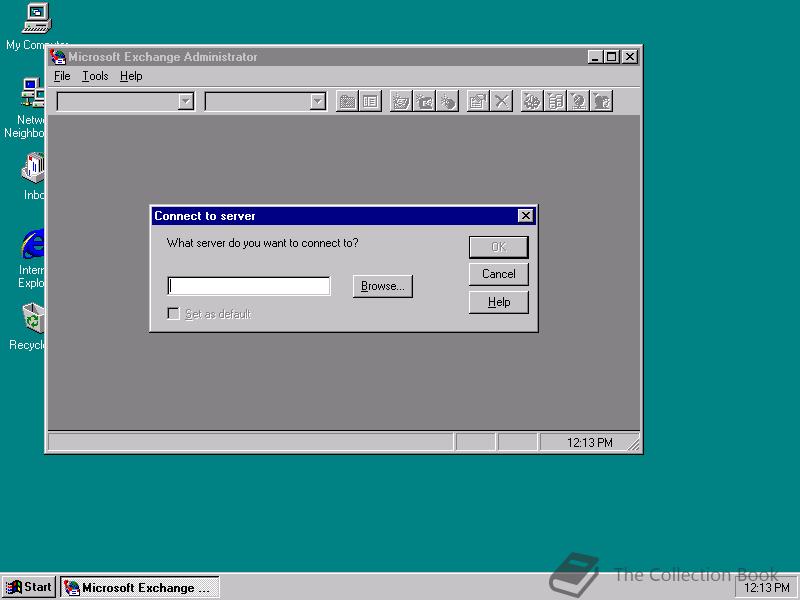Open the Tools menu
This screenshot has height=600, width=800.
click(x=95, y=76)
